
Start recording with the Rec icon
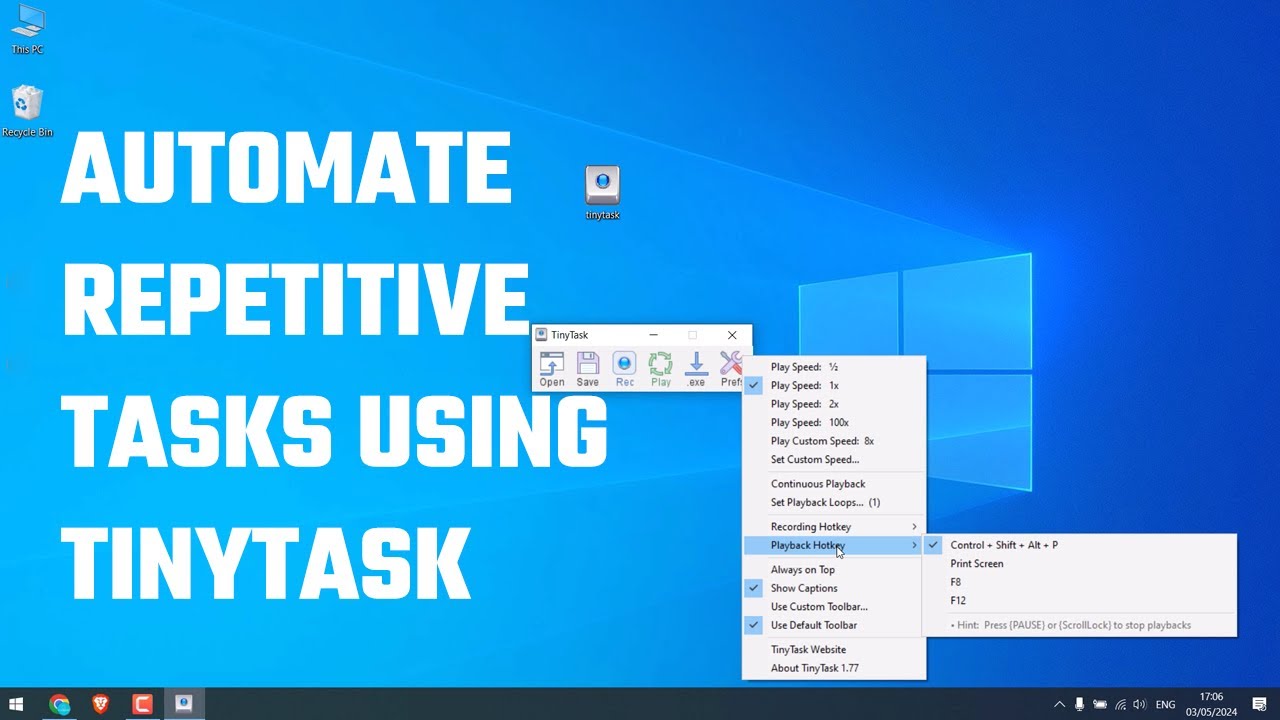click(625, 368)
